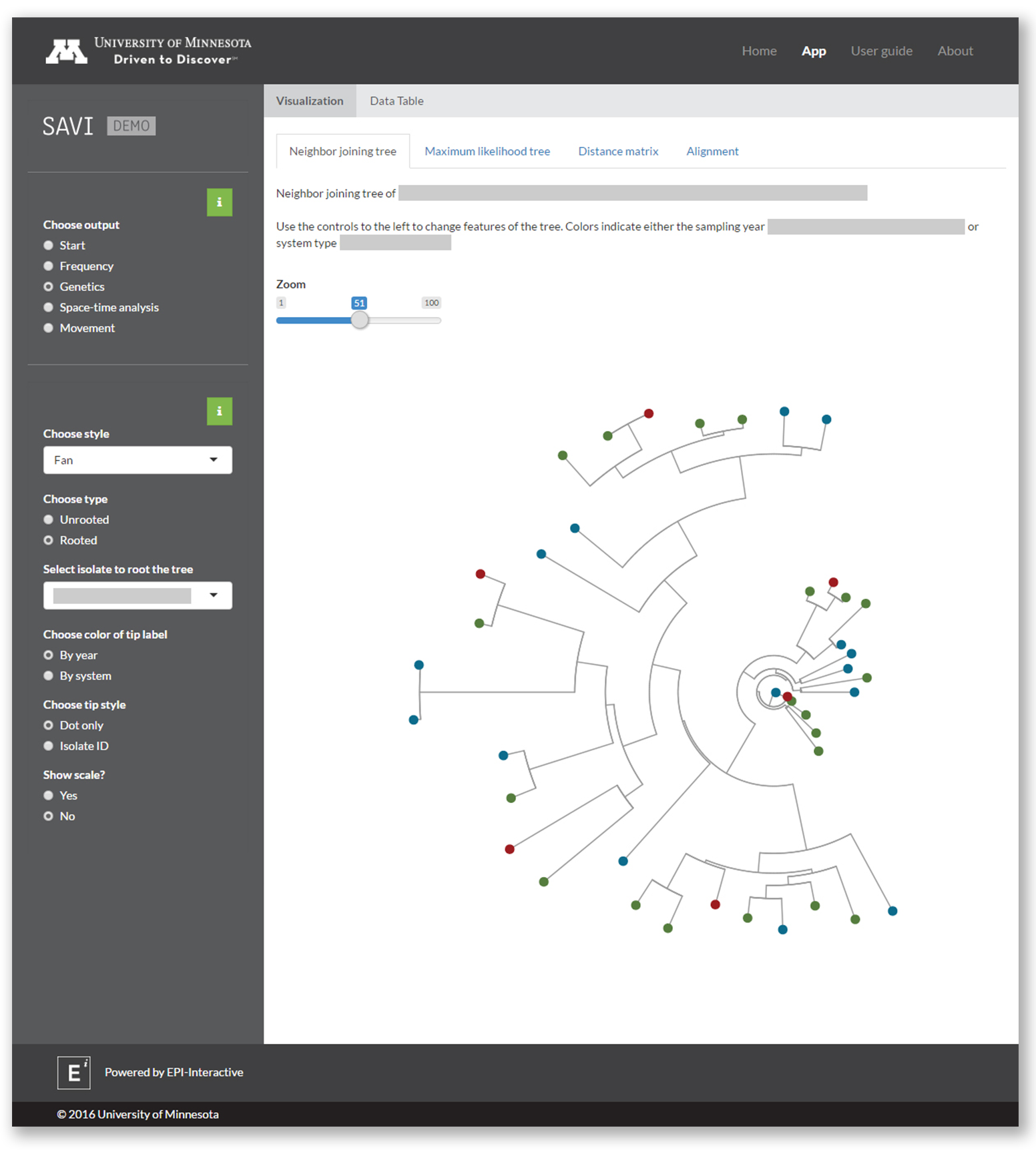
Task: Switch to Maximum likelihood tree tab
Action: [487, 152]
